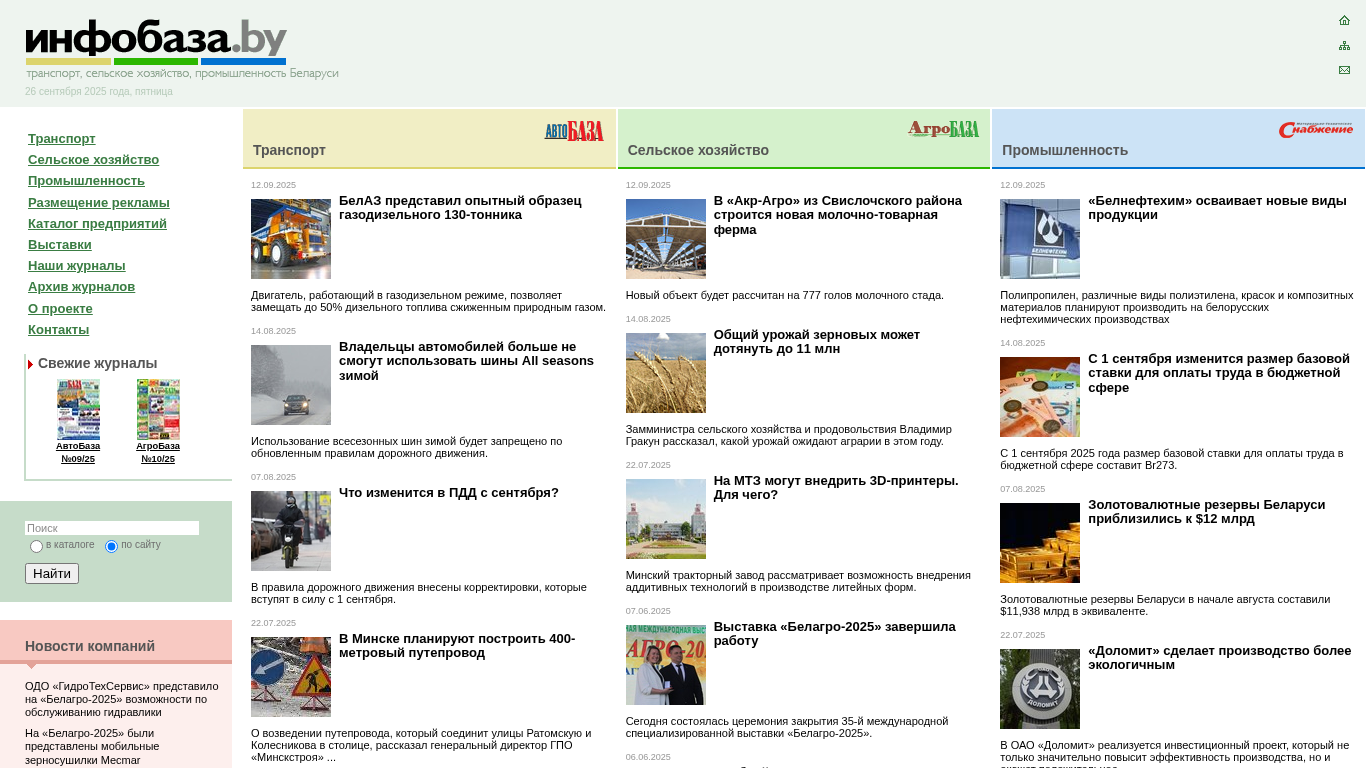1366x768 pixels.
Task: Open Доломит eco production headline
Action: click(x=1220, y=658)
